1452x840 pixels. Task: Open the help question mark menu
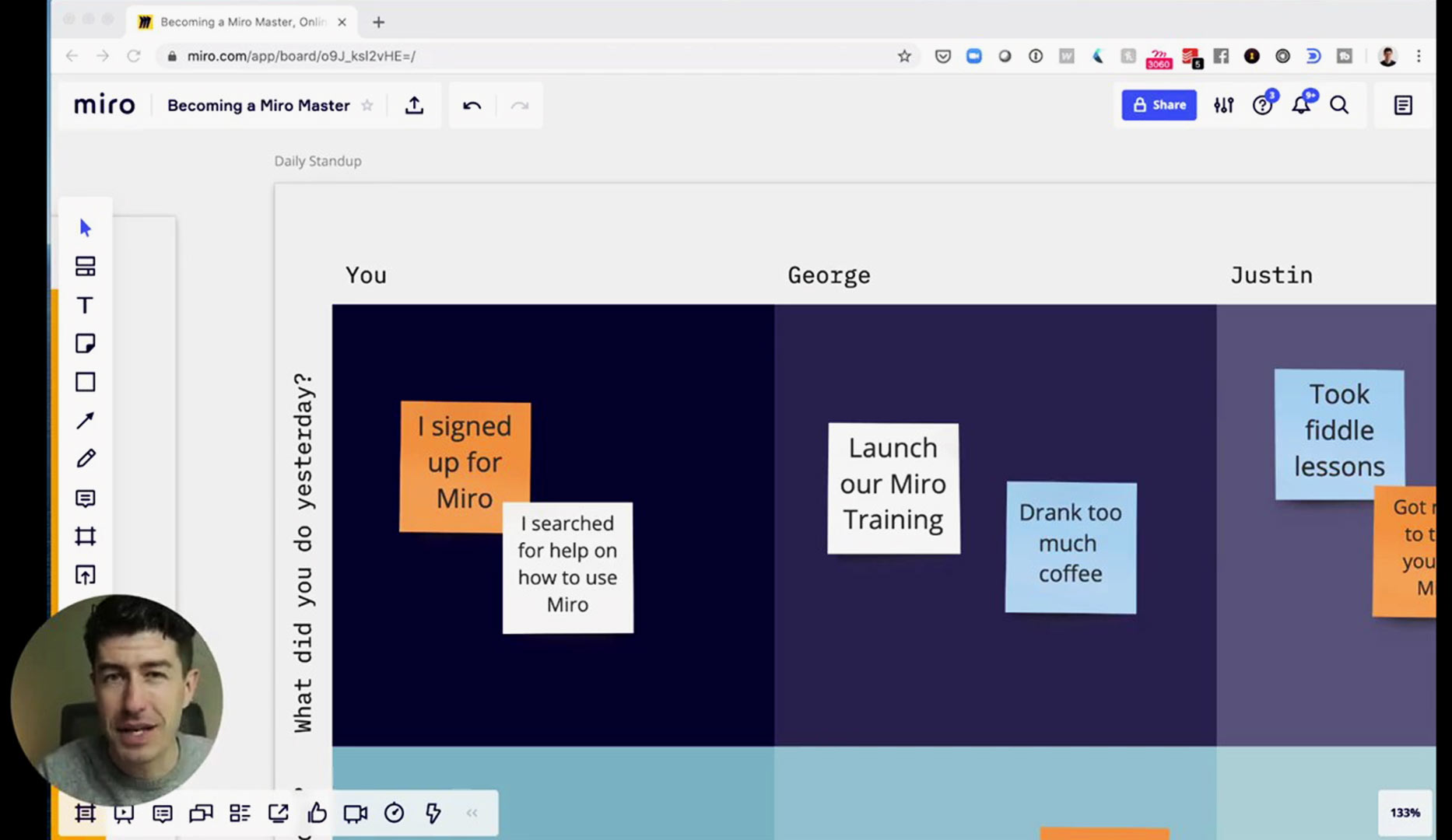pos(1262,105)
